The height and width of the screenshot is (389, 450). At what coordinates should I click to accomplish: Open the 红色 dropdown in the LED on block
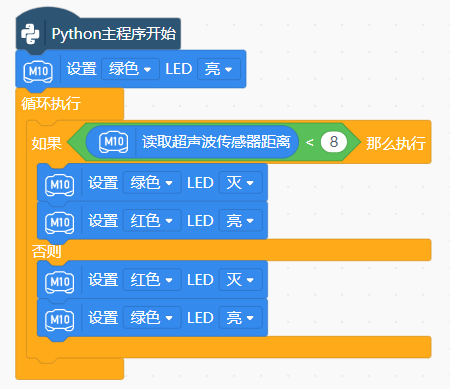click(152, 221)
